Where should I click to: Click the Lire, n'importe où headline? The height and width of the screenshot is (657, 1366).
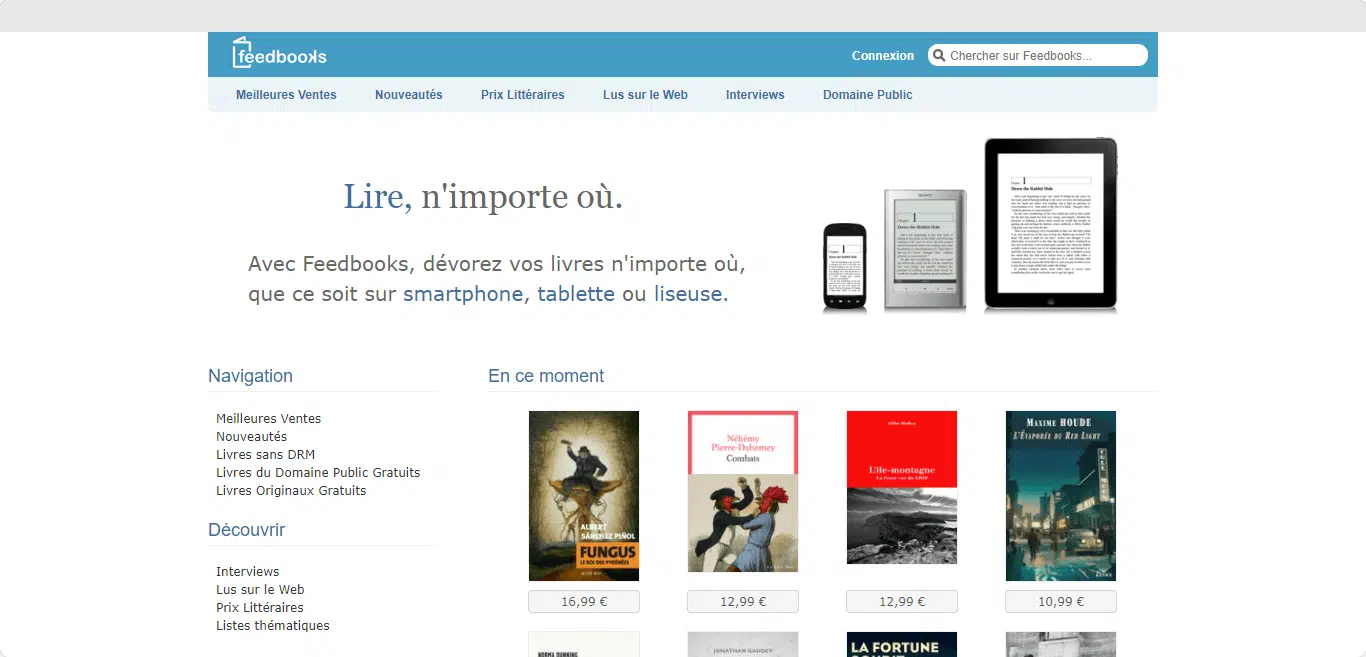point(483,197)
